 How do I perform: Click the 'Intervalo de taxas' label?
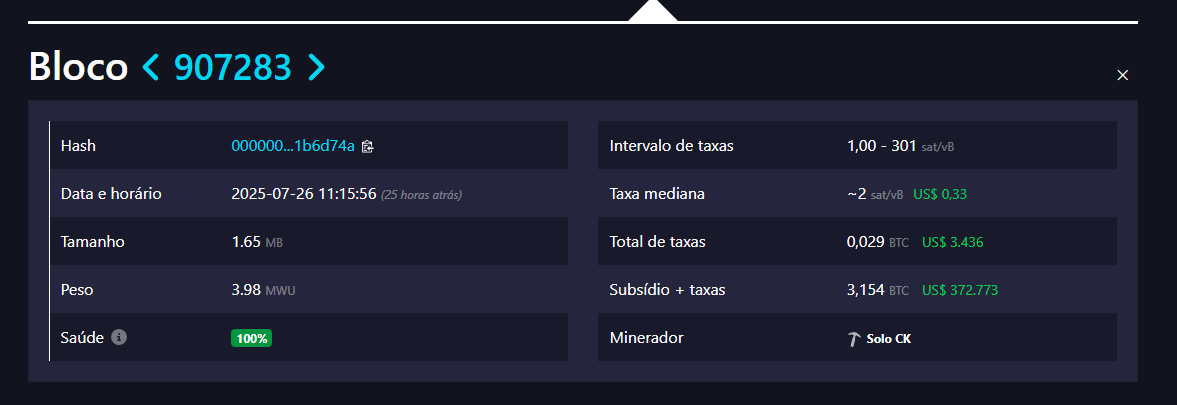click(671, 146)
